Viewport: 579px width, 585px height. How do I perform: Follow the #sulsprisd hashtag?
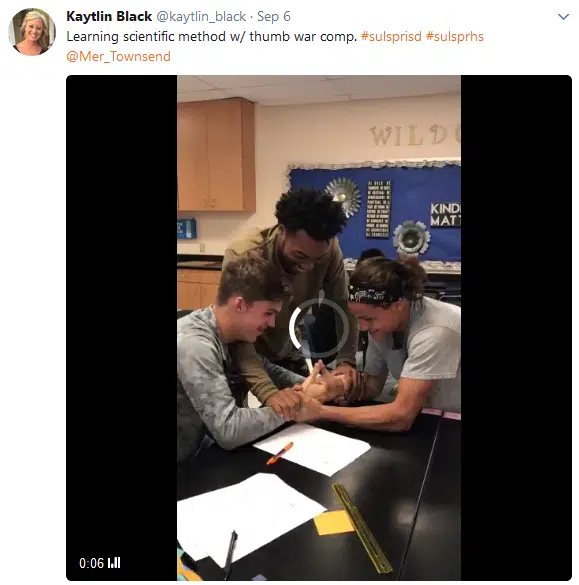click(x=391, y=37)
